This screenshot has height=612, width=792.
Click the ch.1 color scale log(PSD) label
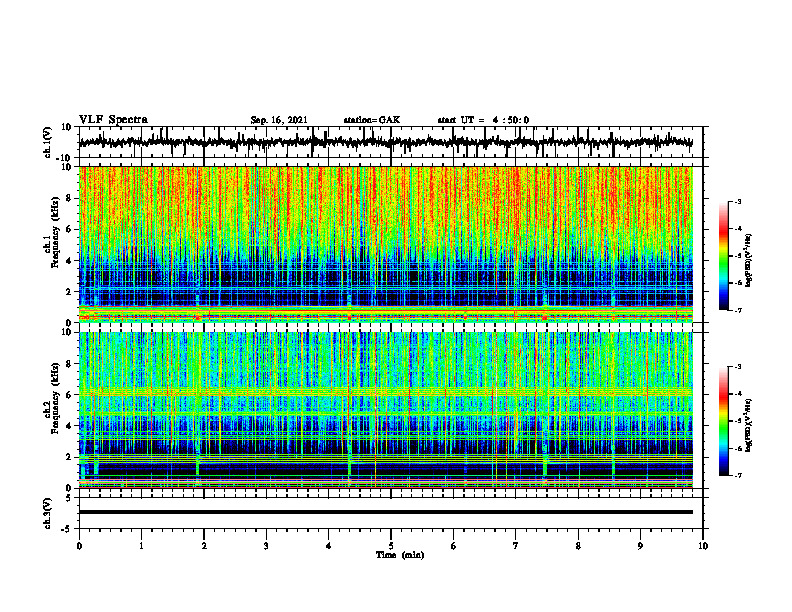click(749, 260)
